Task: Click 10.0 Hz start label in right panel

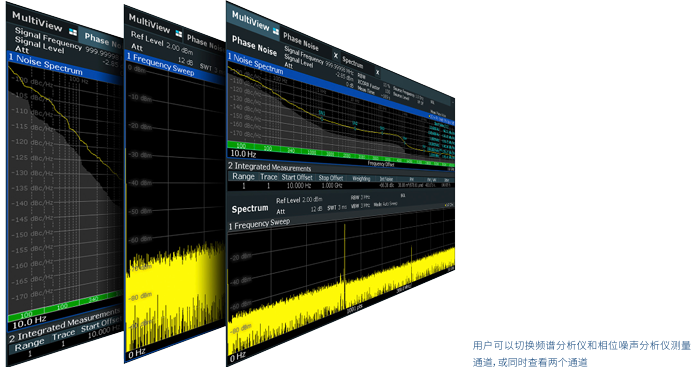Action: click(243, 154)
